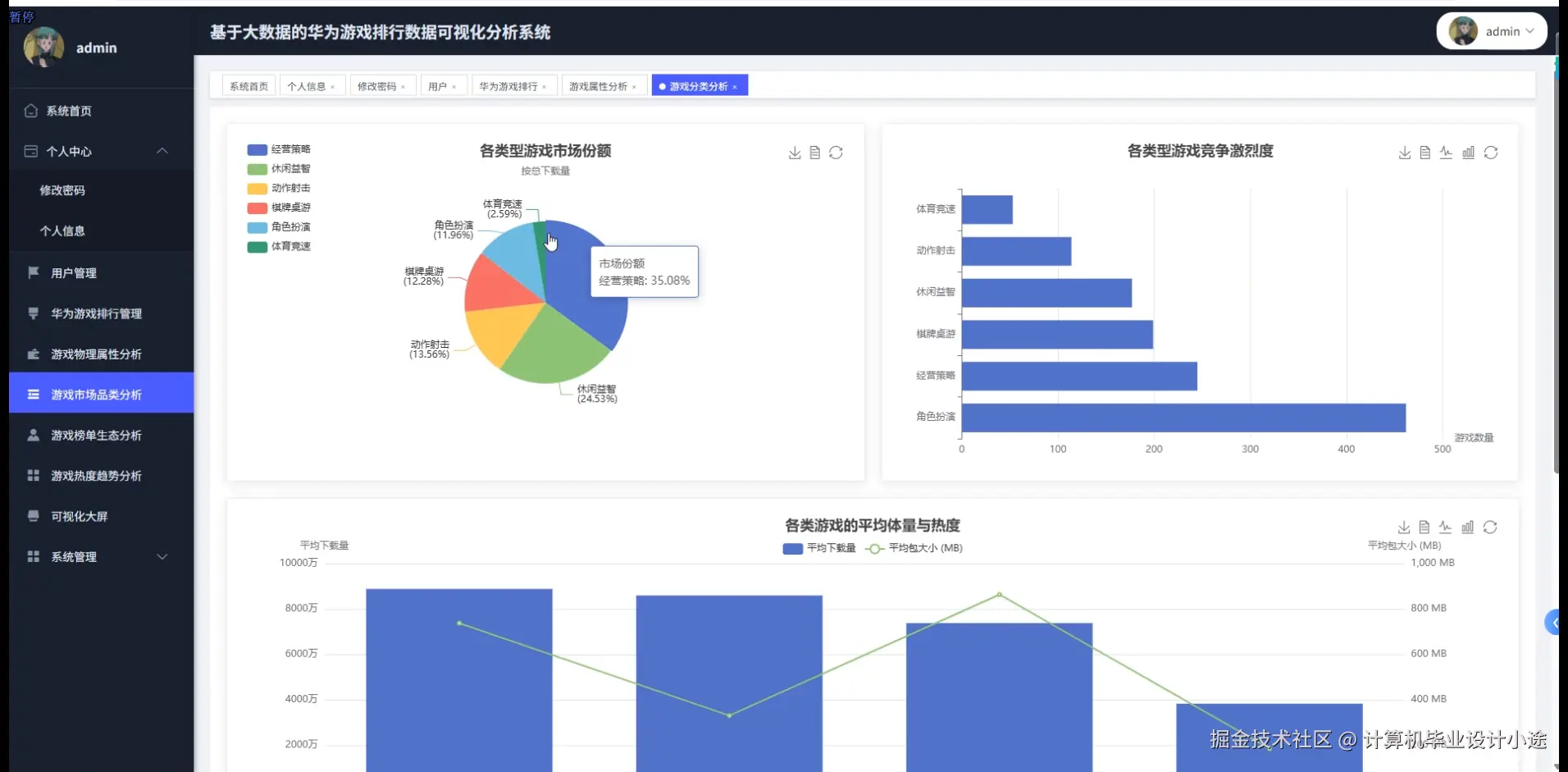Toggle the 经营策略 legend item
The height and width of the screenshot is (772, 1568).
pos(279,149)
